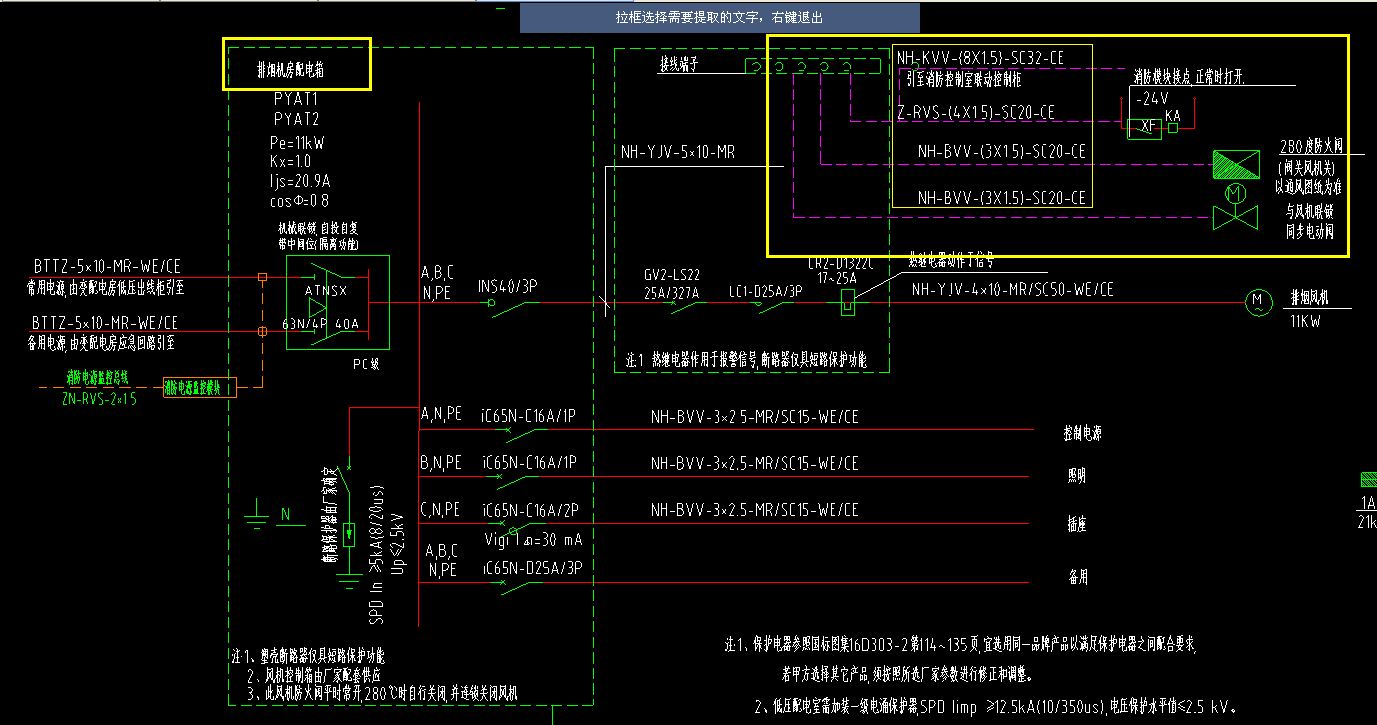Select the 同步电动阀 text
The image size is (1377, 725).
click(1309, 231)
